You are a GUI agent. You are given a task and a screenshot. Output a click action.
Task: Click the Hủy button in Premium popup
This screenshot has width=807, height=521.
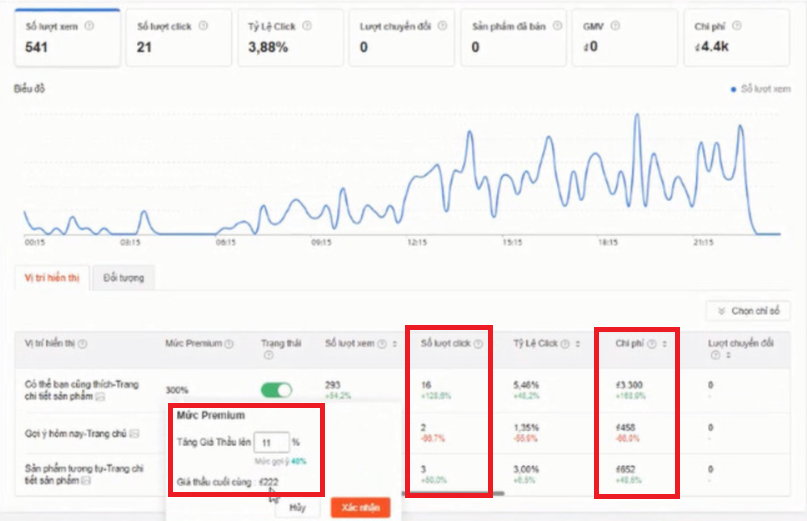(x=296, y=508)
